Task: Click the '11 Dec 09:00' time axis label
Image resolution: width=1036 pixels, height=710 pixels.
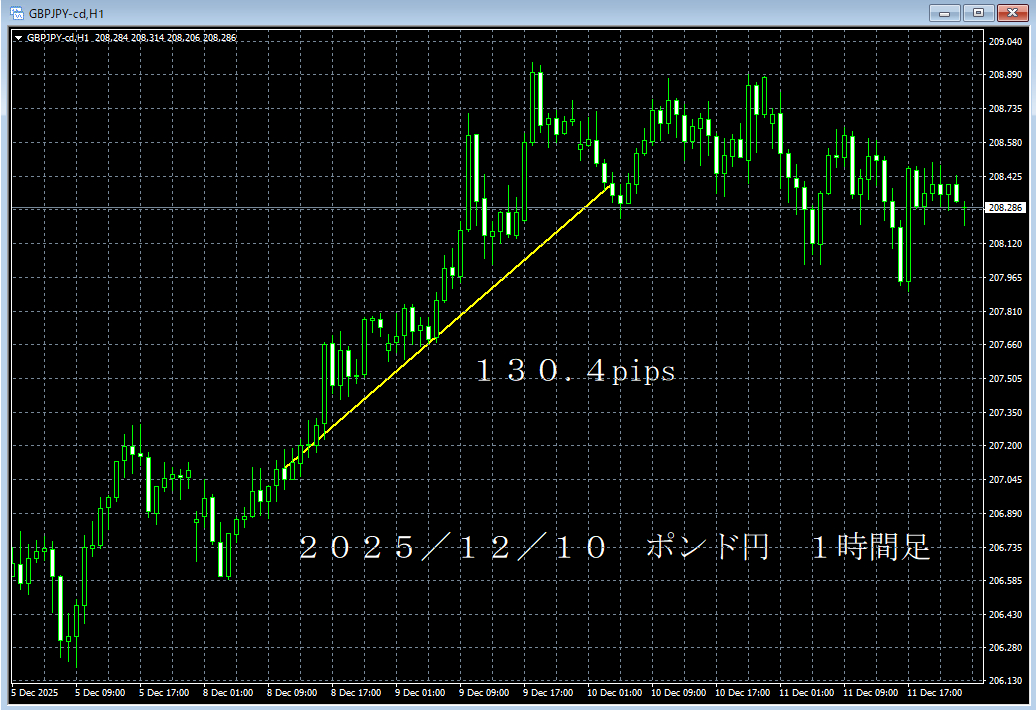Action: [x=871, y=693]
